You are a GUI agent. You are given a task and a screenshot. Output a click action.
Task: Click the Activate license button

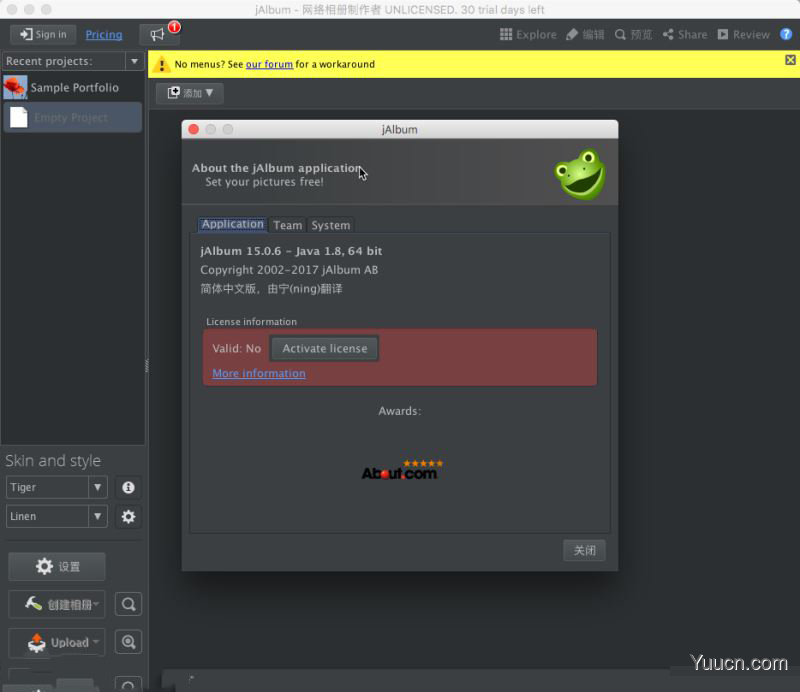tap(324, 349)
